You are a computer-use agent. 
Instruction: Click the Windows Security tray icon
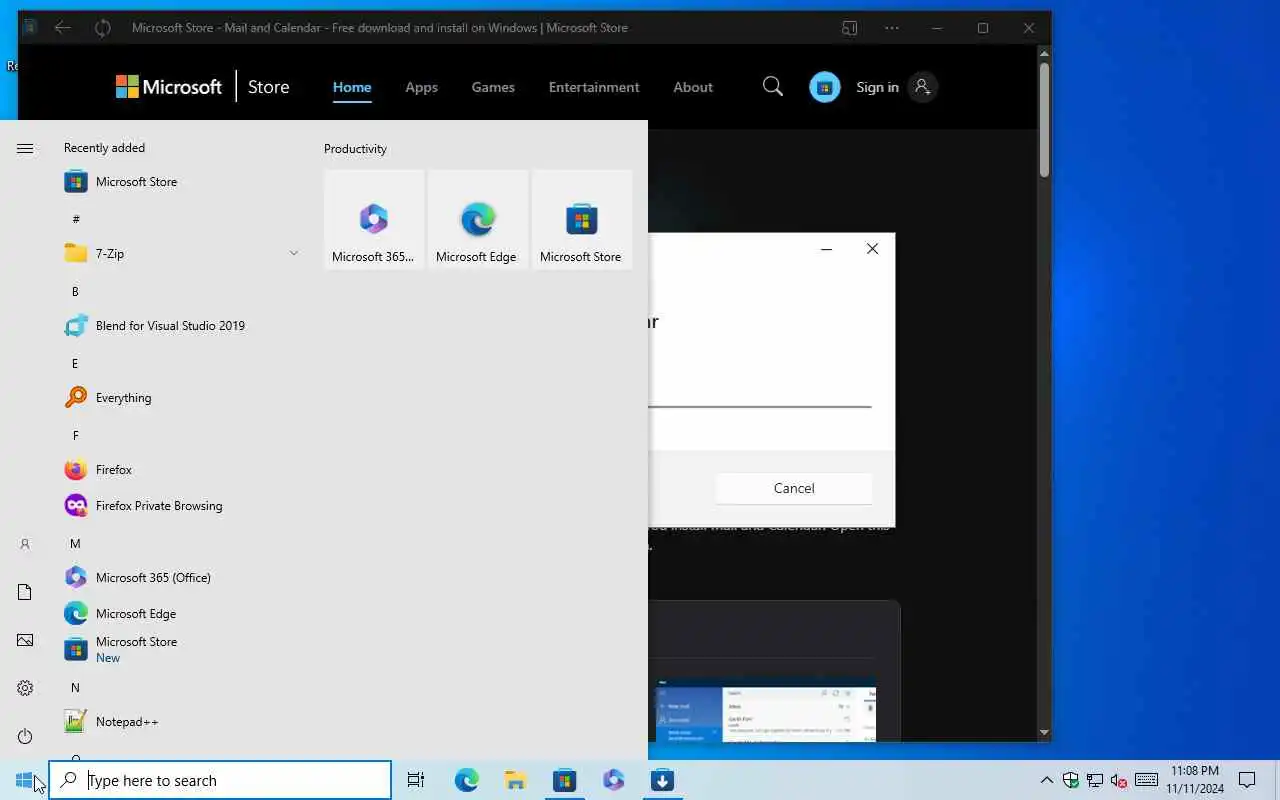1071,780
